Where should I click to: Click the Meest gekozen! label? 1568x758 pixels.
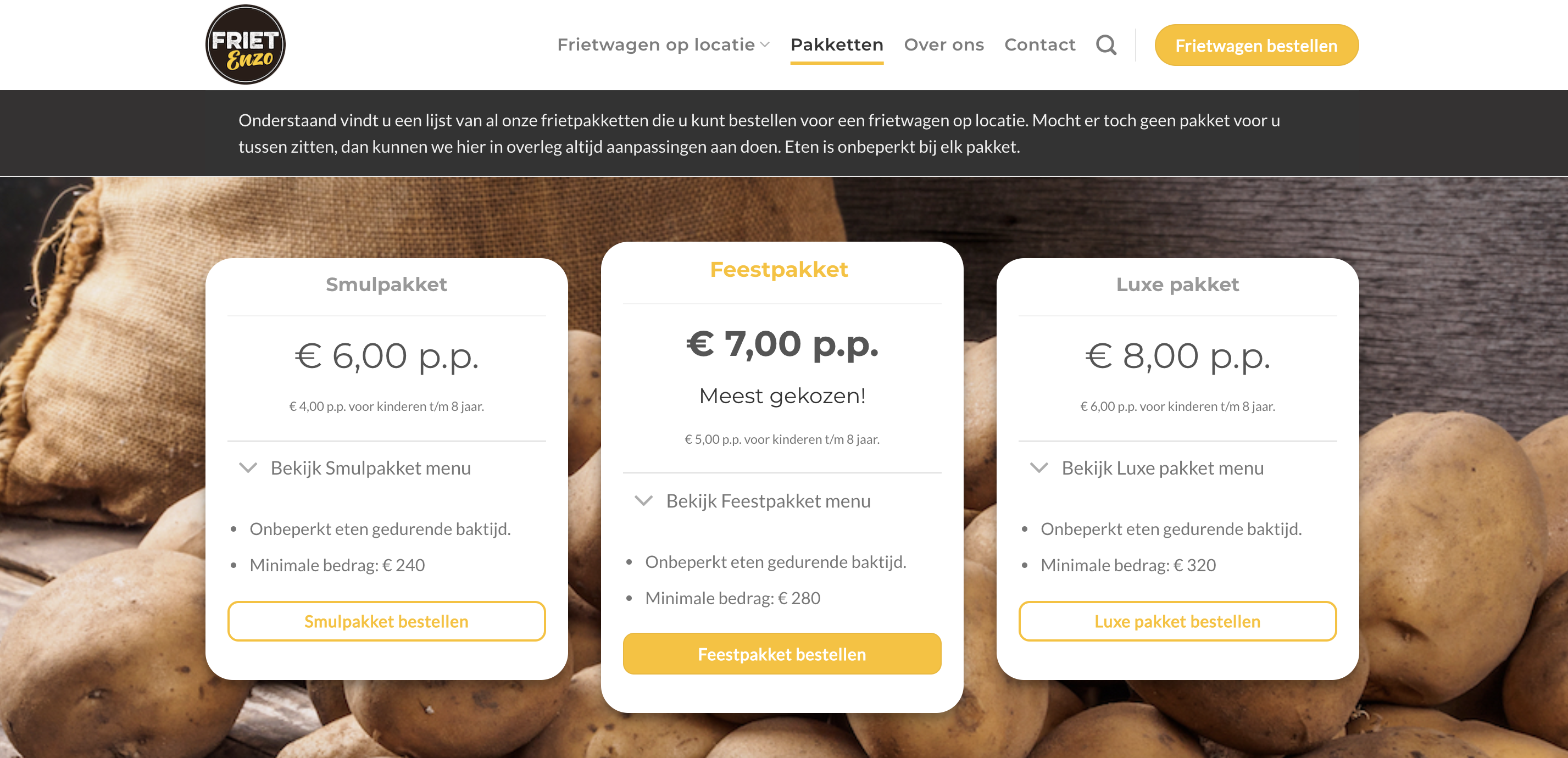pyautogui.click(x=782, y=396)
